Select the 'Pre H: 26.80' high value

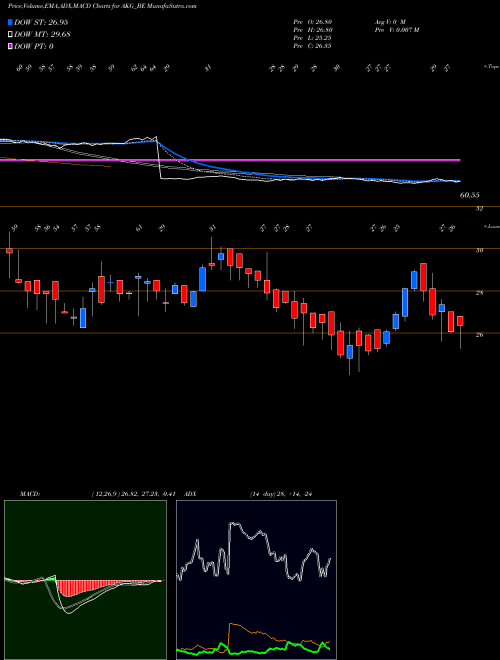312,30
